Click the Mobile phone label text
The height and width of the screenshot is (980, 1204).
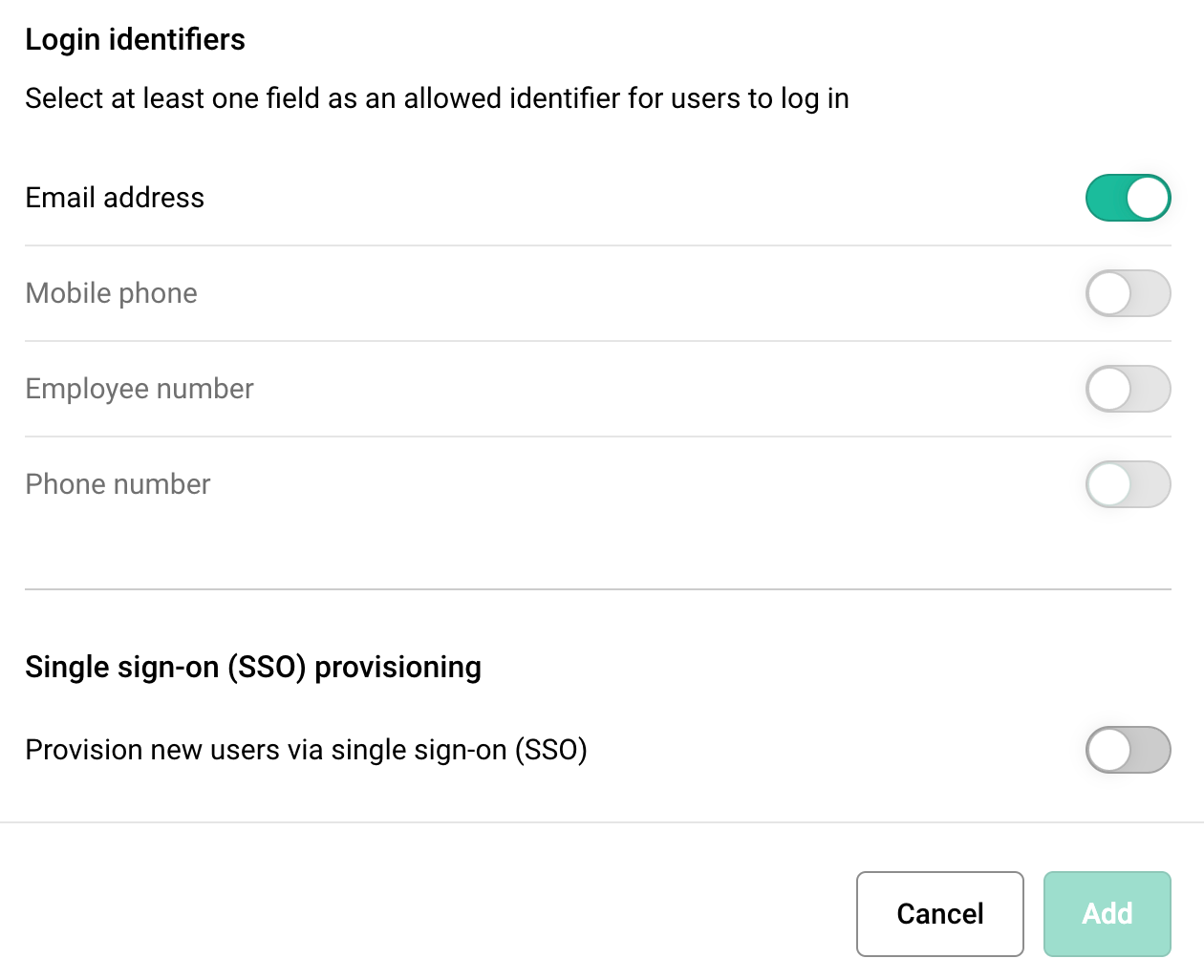pyautogui.click(x=111, y=293)
